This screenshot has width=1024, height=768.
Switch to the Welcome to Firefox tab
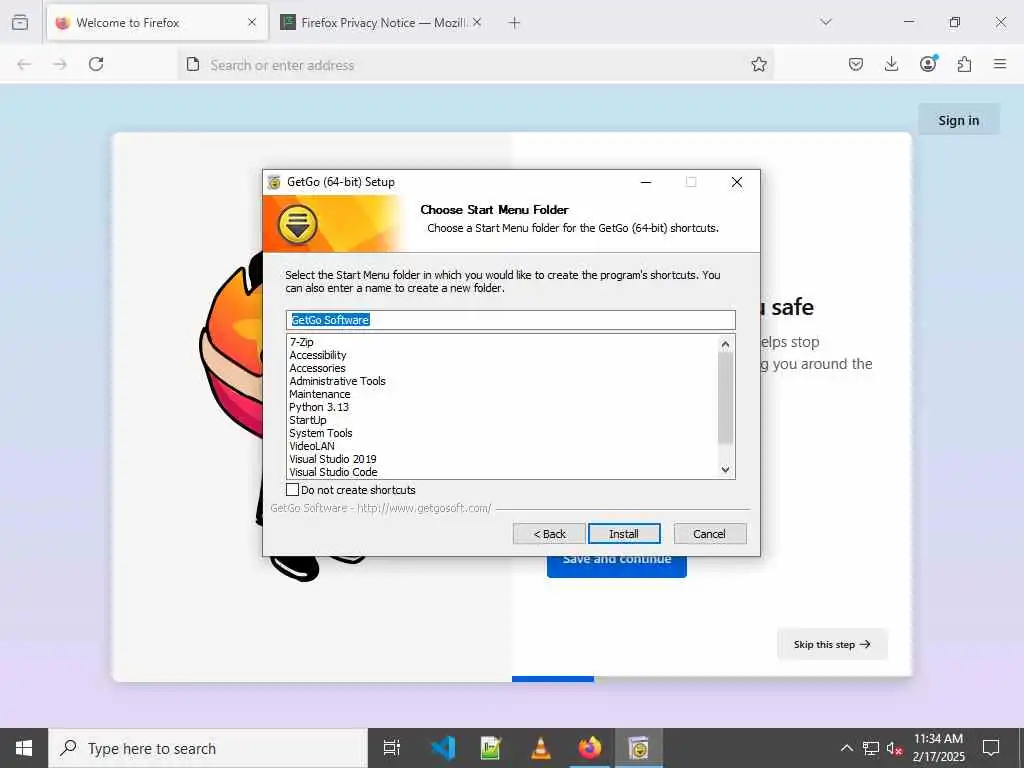pos(157,23)
